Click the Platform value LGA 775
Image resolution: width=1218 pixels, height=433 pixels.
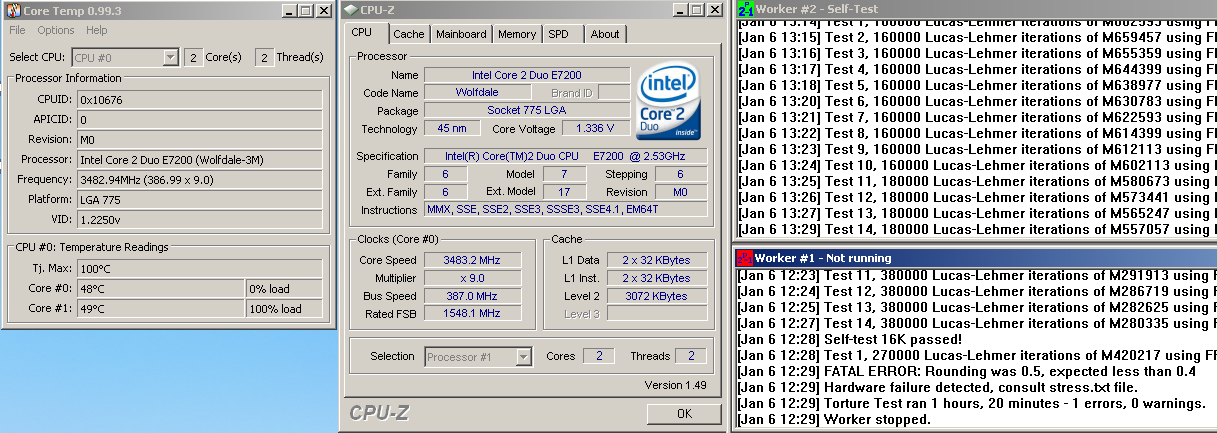coord(200,199)
